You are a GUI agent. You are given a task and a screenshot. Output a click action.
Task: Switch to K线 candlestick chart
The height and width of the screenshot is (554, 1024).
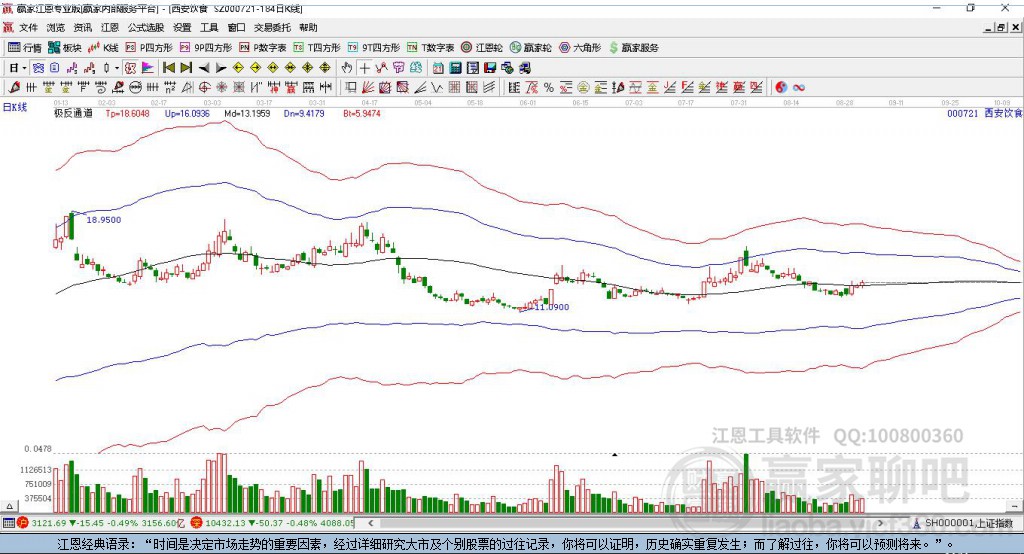(103, 48)
